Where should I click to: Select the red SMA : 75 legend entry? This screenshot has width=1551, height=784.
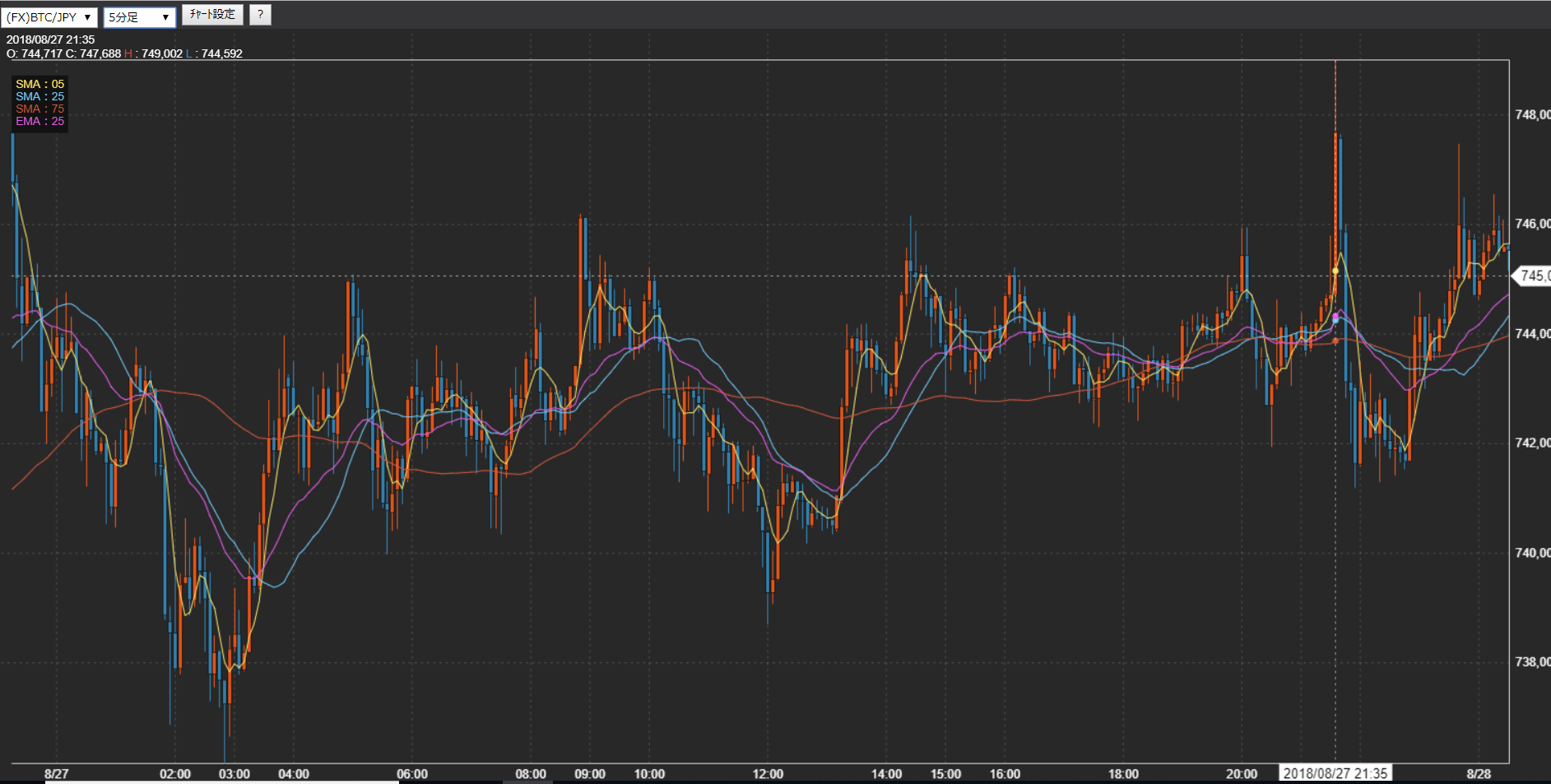[x=39, y=109]
